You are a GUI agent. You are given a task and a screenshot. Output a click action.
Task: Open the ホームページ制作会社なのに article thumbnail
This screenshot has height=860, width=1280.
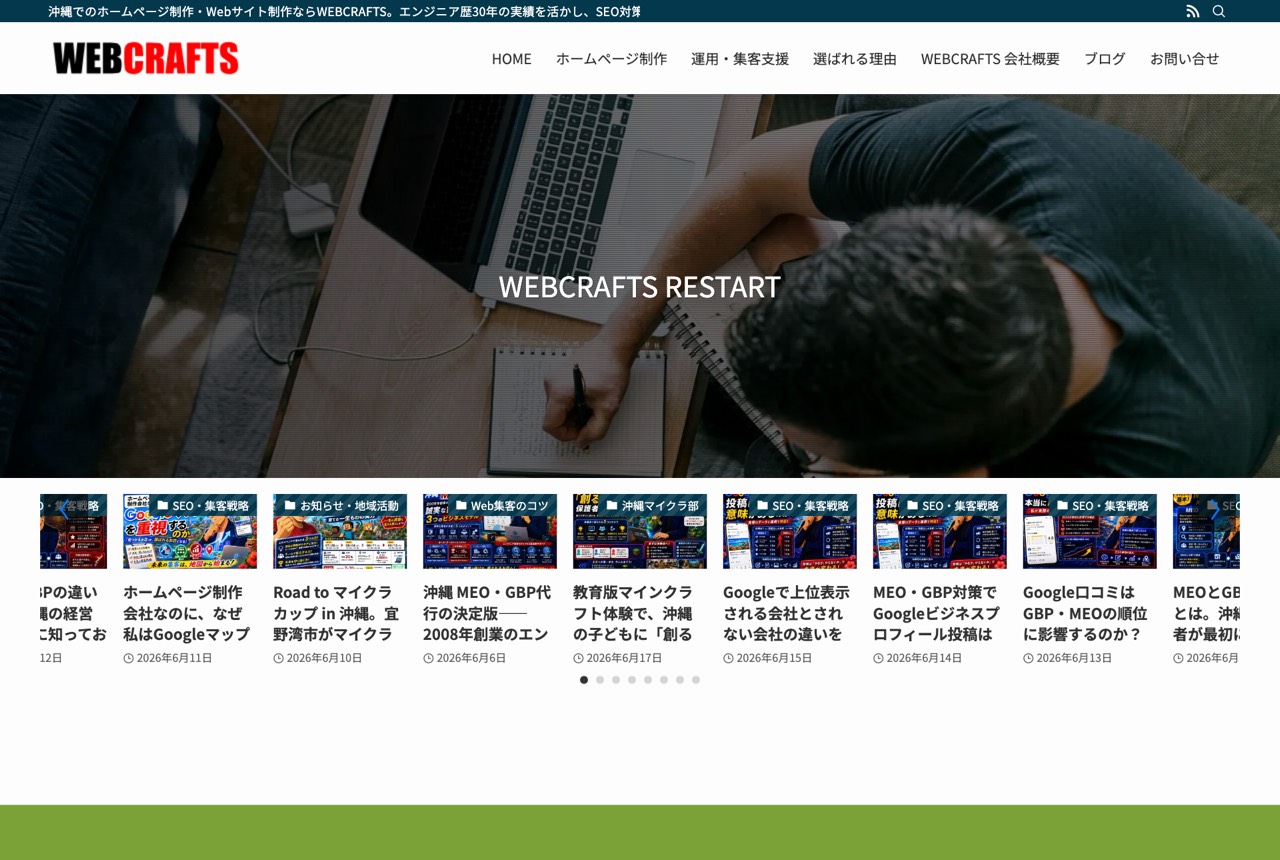(x=190, y=531)
